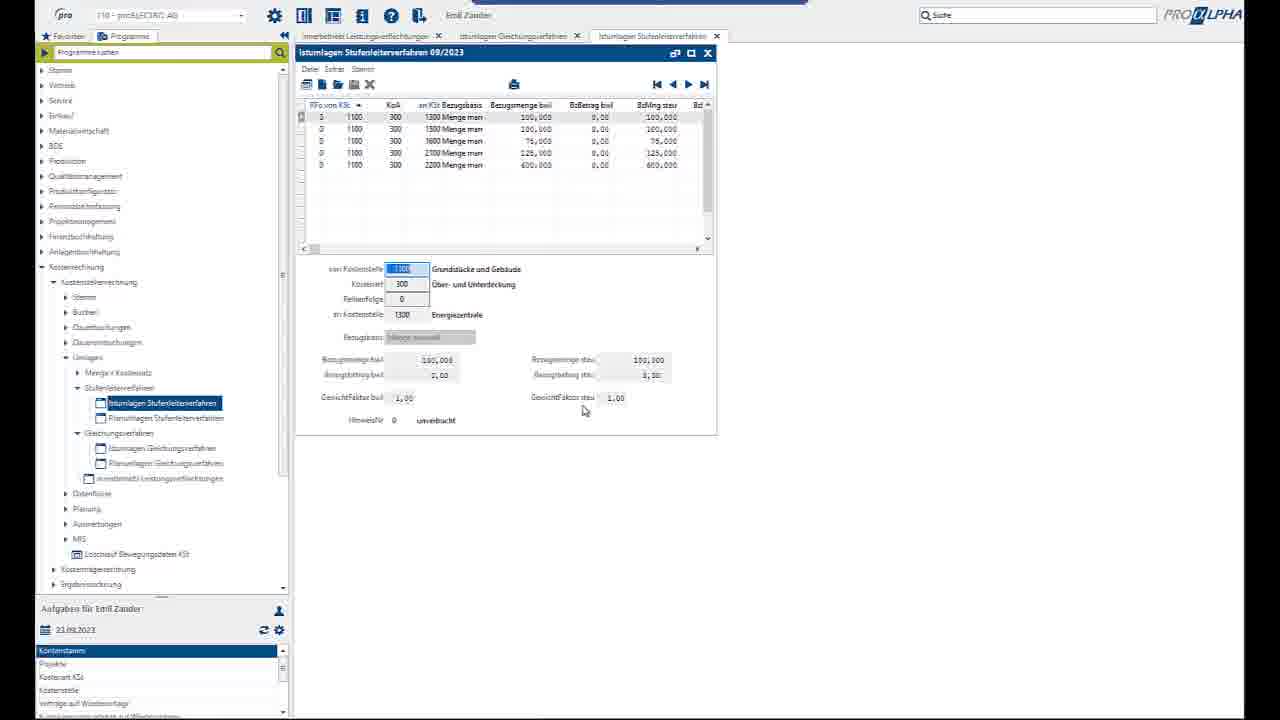
Task: Go to last record
Action: pyautogui.click(x=704, y=84)
